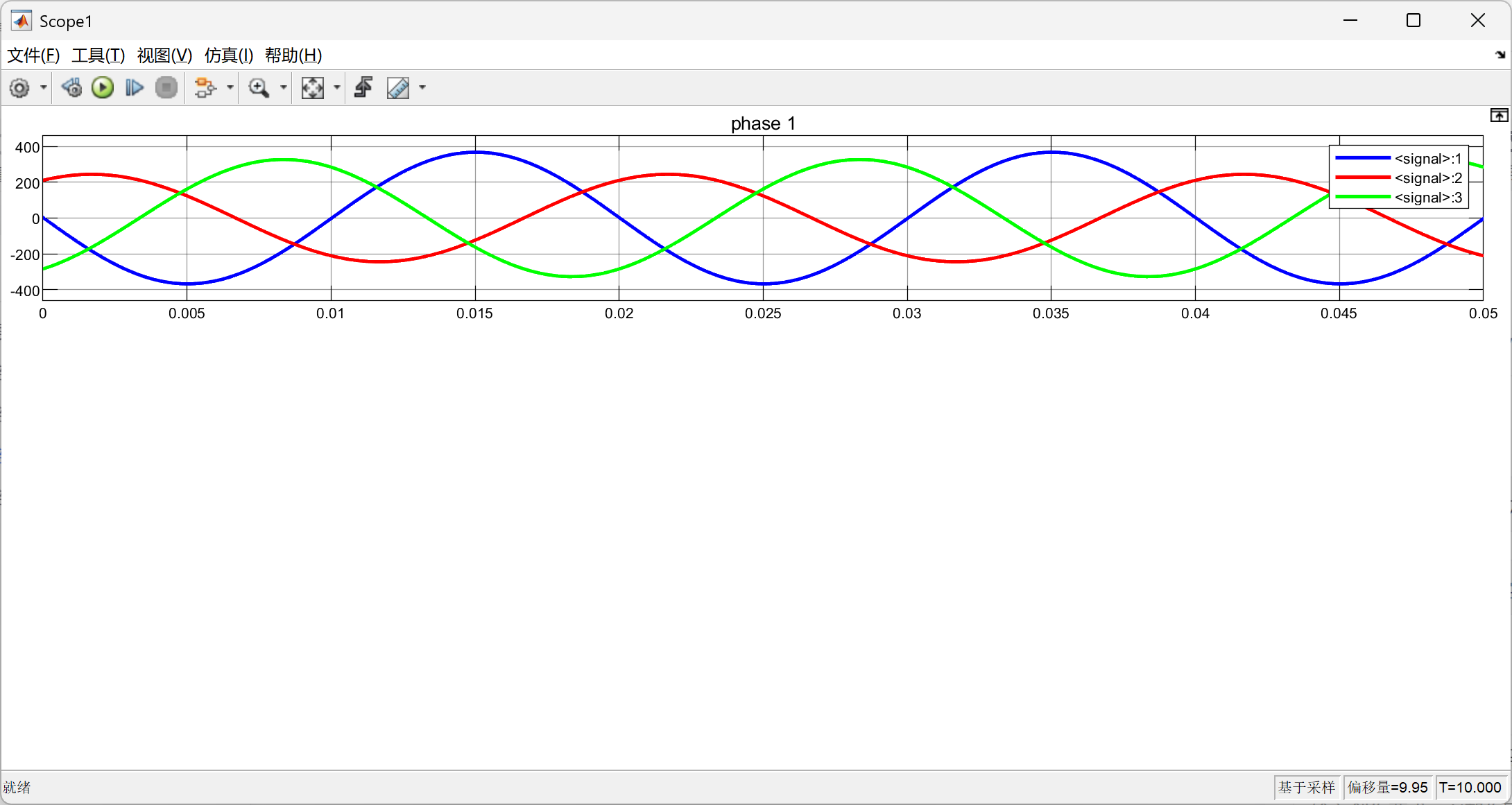Open the 视图(V) menu
The height and width of the screenshot is (805, 1512).
click(x=164, y=55)
